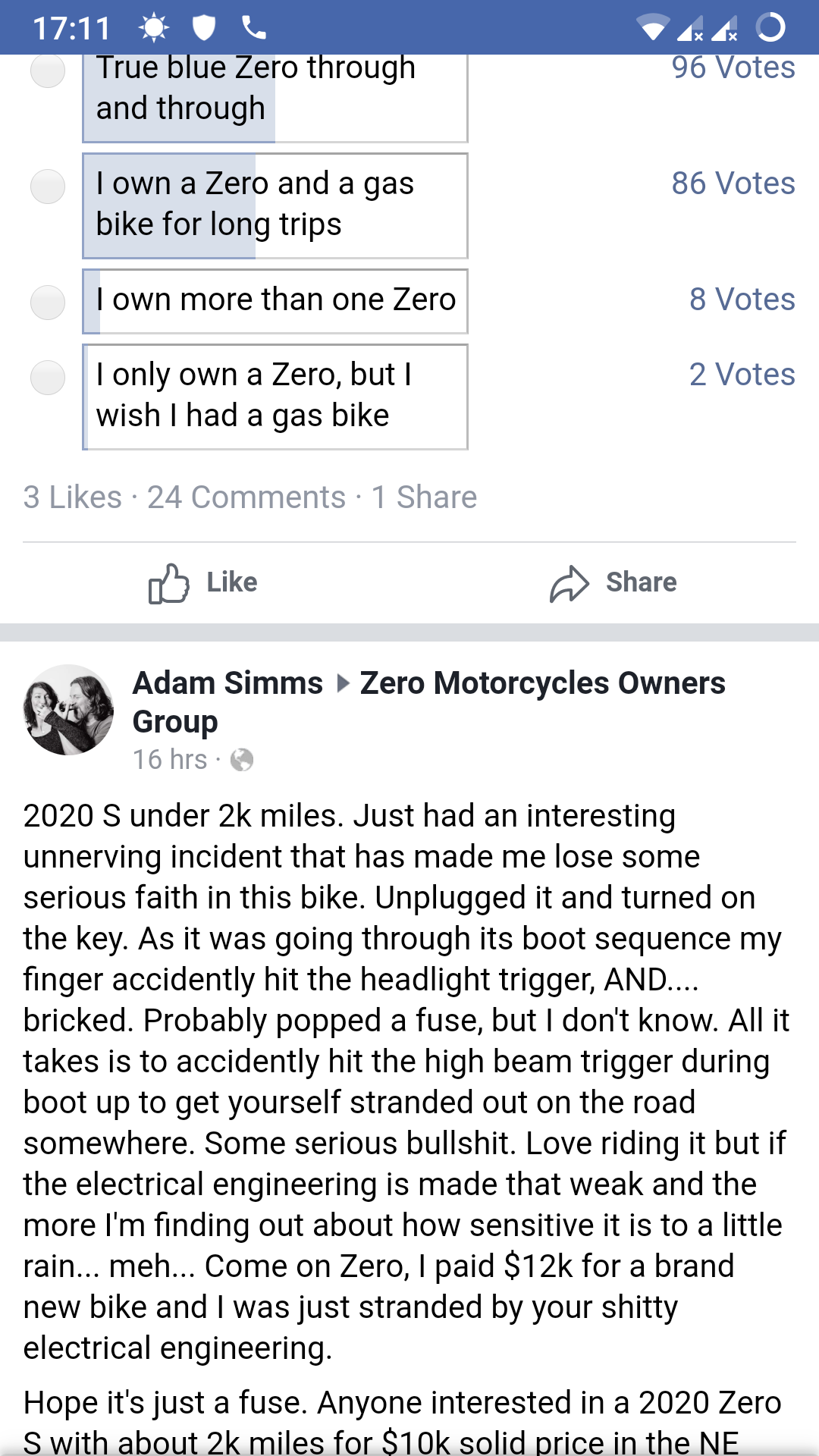
Task: Tap the globe public-privacy icon
Action: coord(242,760)
